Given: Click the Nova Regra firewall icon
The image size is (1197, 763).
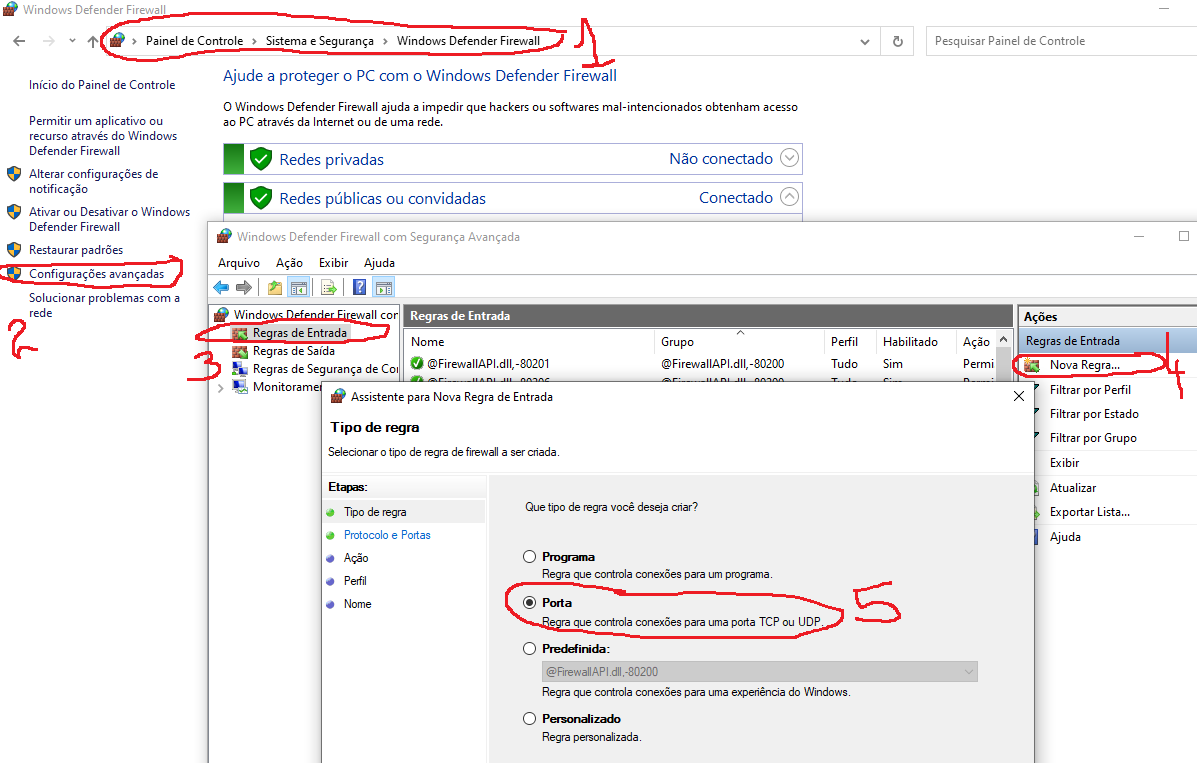Looking at the screenshot, I should pos(1032,366).
